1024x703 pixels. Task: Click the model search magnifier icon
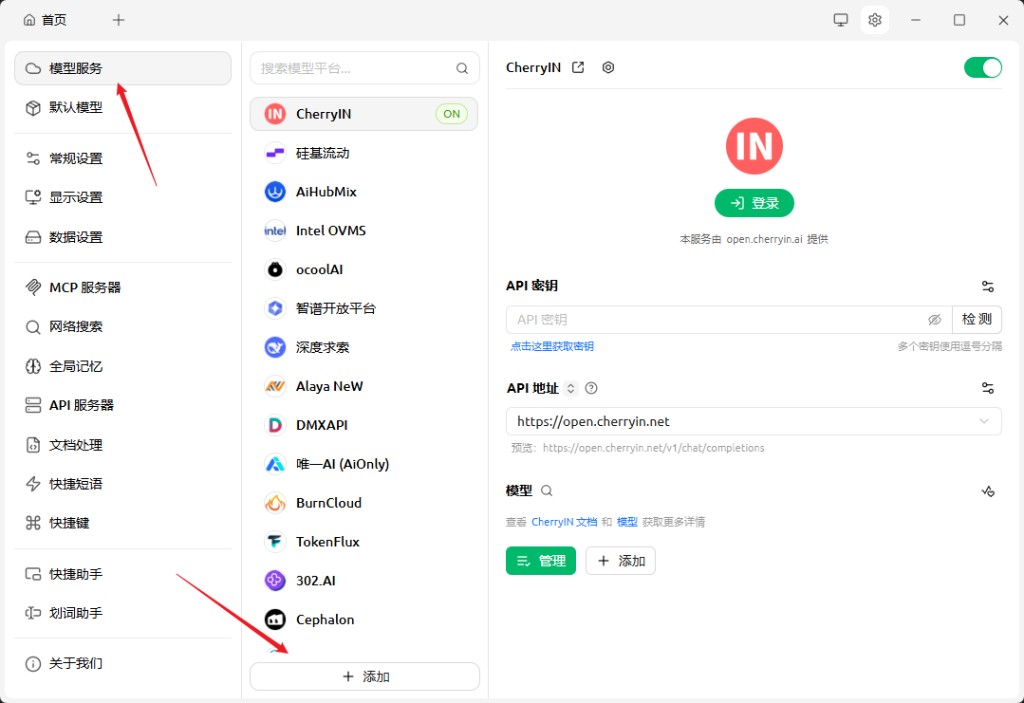coord(546,491)
